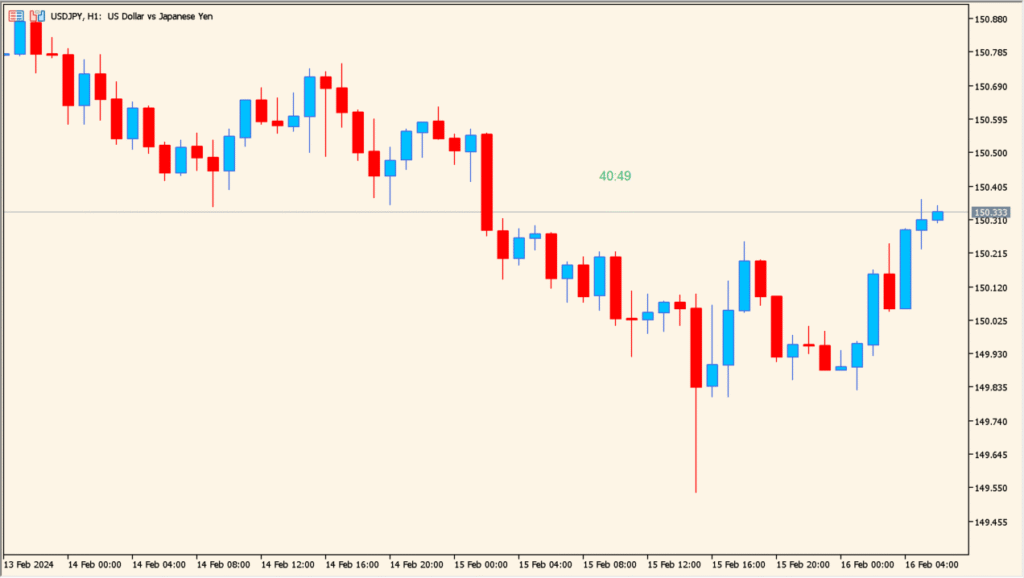Select the 13 Feb 2024 axis label

[30, 563]
